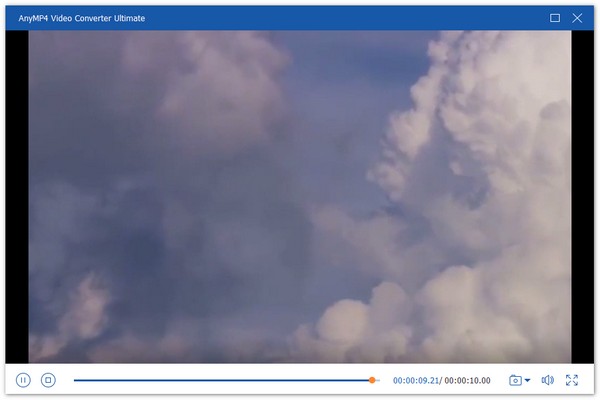Click the clouds video preview area
The width and height of the screenshot is (600, 400).
tap(300, 197)
